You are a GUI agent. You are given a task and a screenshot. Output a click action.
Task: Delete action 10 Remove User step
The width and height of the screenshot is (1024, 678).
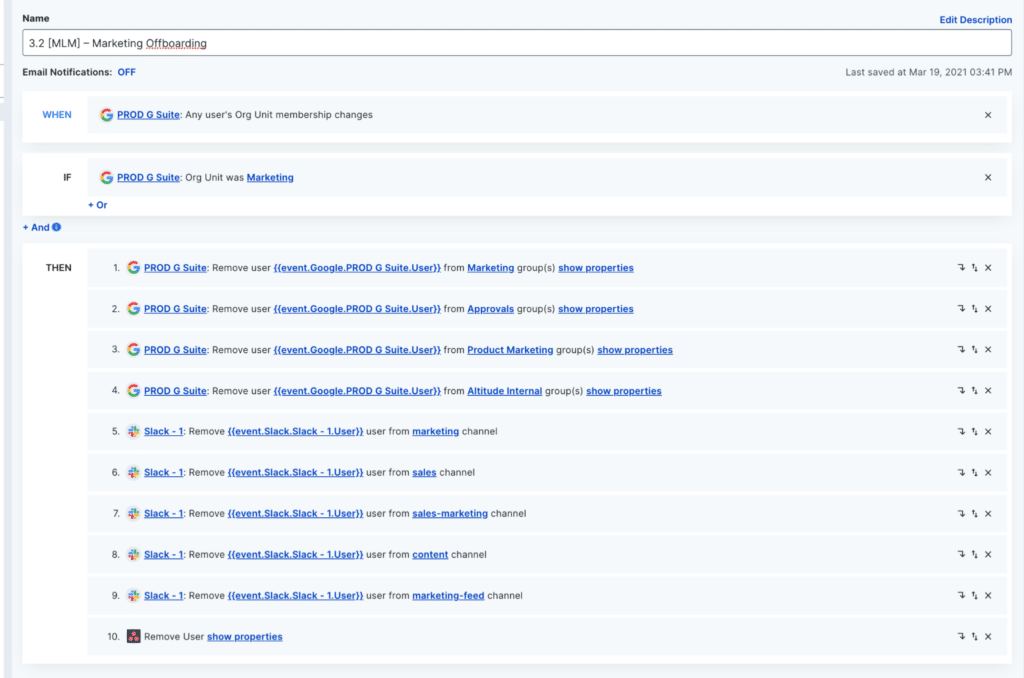tap(988, 636)
